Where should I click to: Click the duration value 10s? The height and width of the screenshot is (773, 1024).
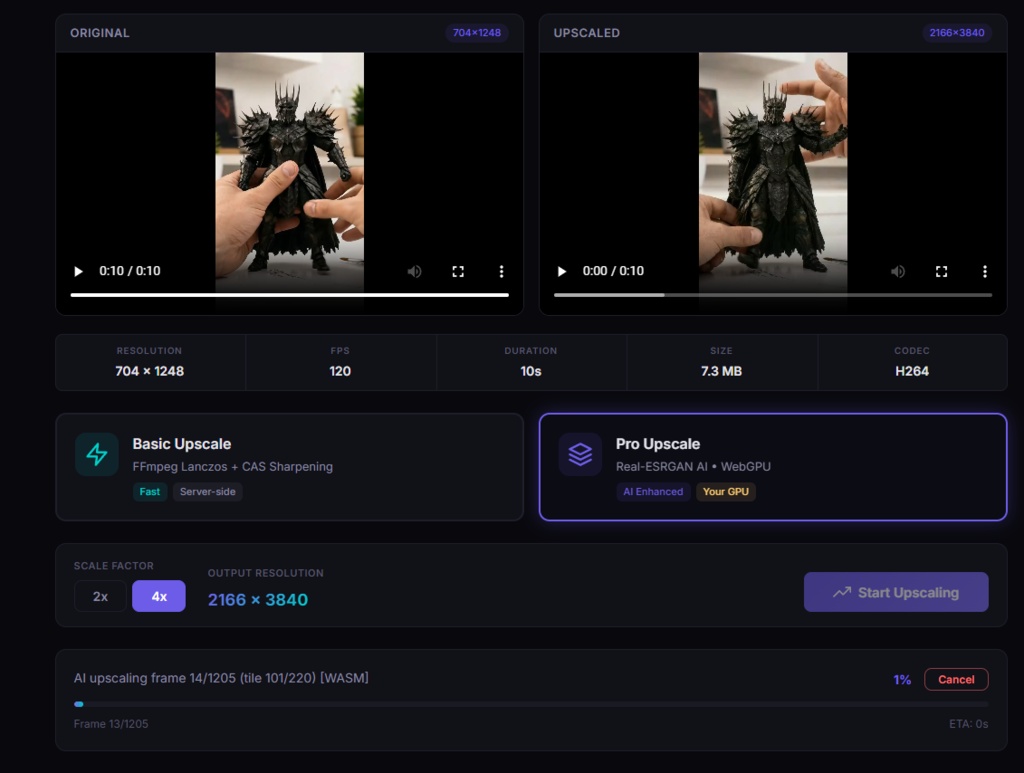click(x=531, y=371)
